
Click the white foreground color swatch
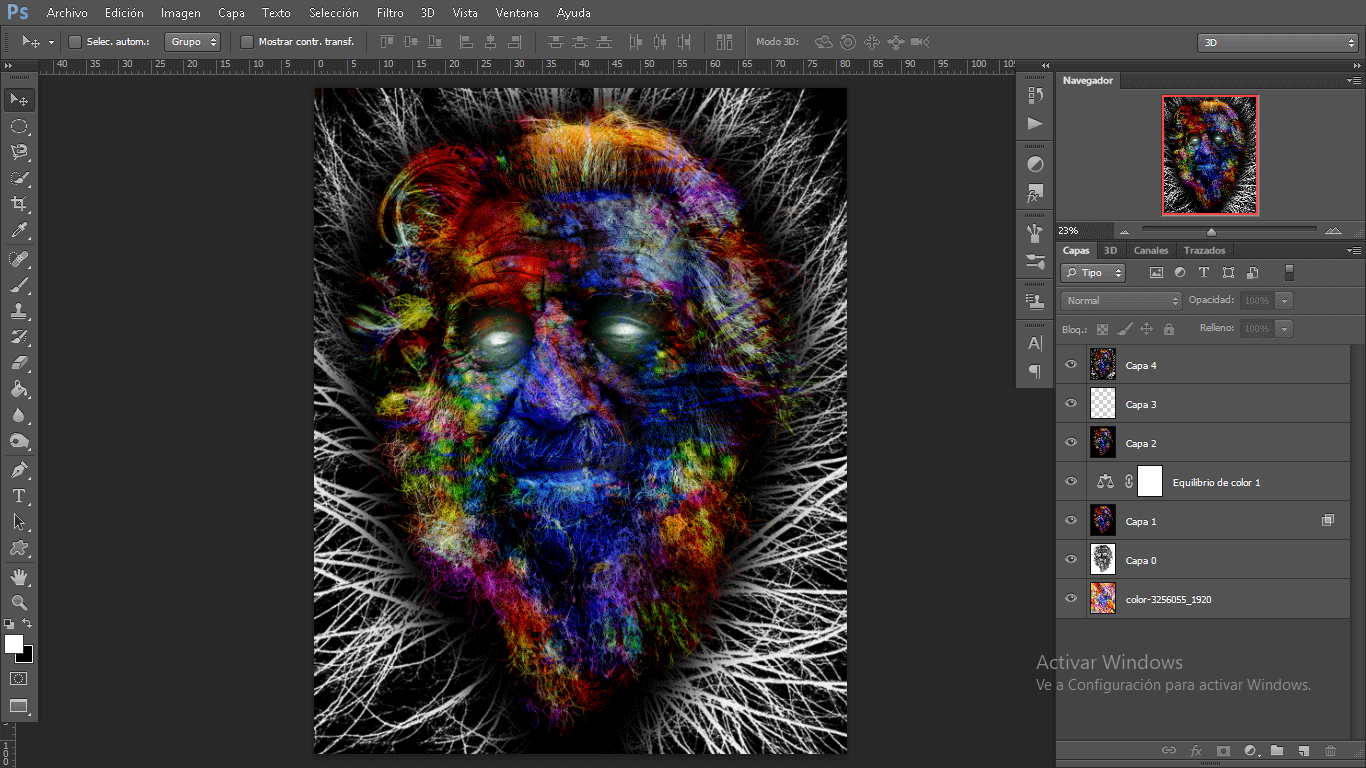[x=14, y=645]
